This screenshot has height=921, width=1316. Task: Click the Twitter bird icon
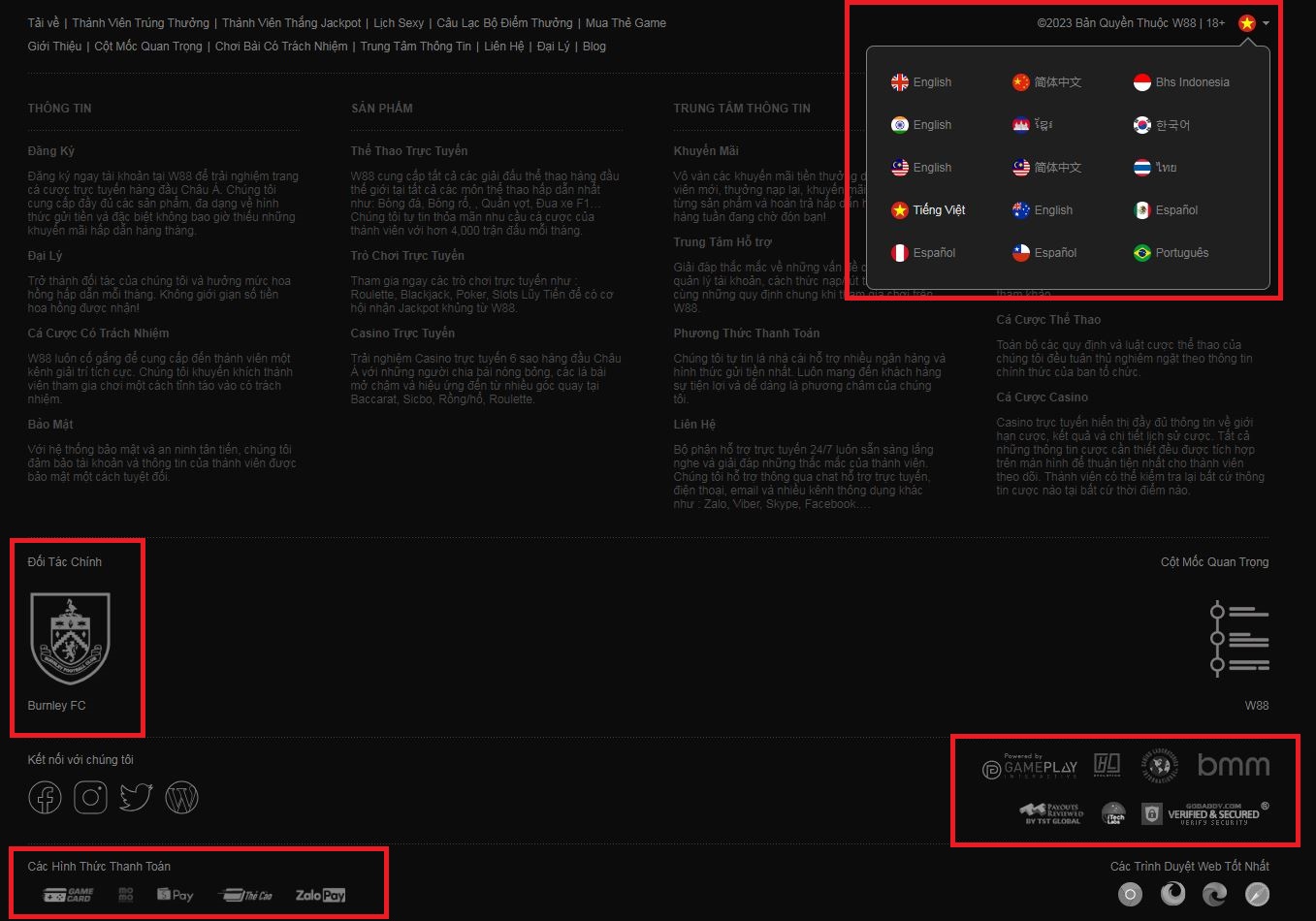tap(136, 798)
